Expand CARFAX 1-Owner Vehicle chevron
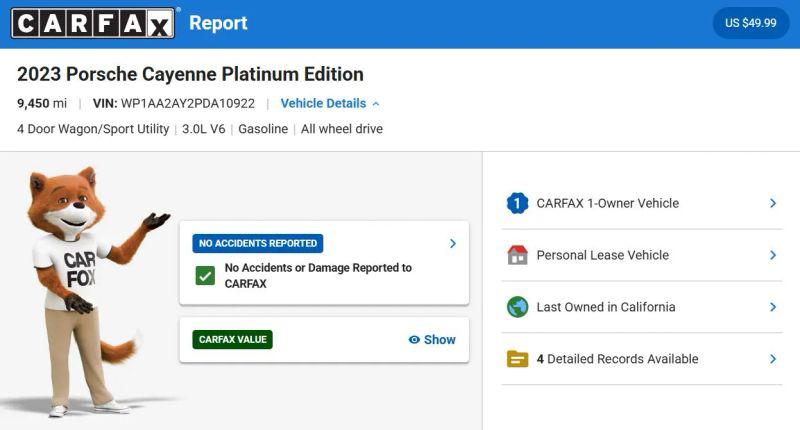 [772, 203]
